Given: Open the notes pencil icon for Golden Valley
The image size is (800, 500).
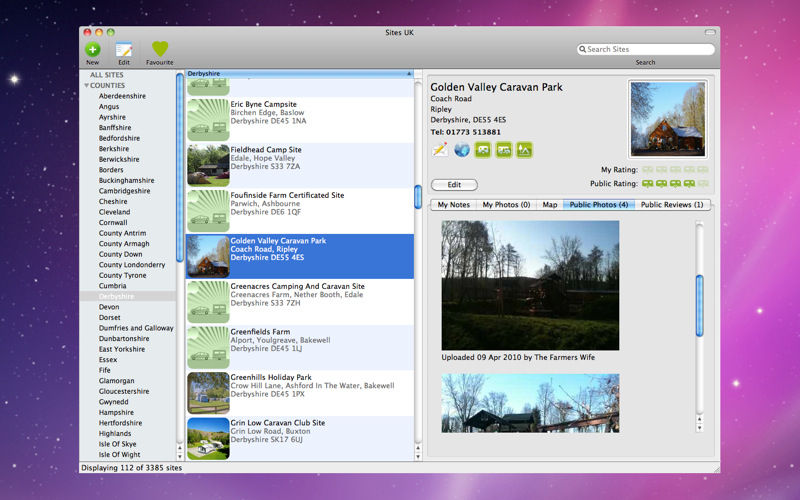Looking at the screenshot, I should [x=440, y=150].
